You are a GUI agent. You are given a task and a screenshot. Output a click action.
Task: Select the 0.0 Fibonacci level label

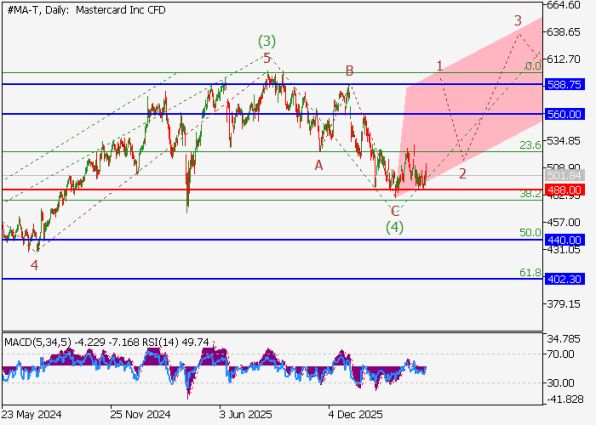tap(533, 66)
